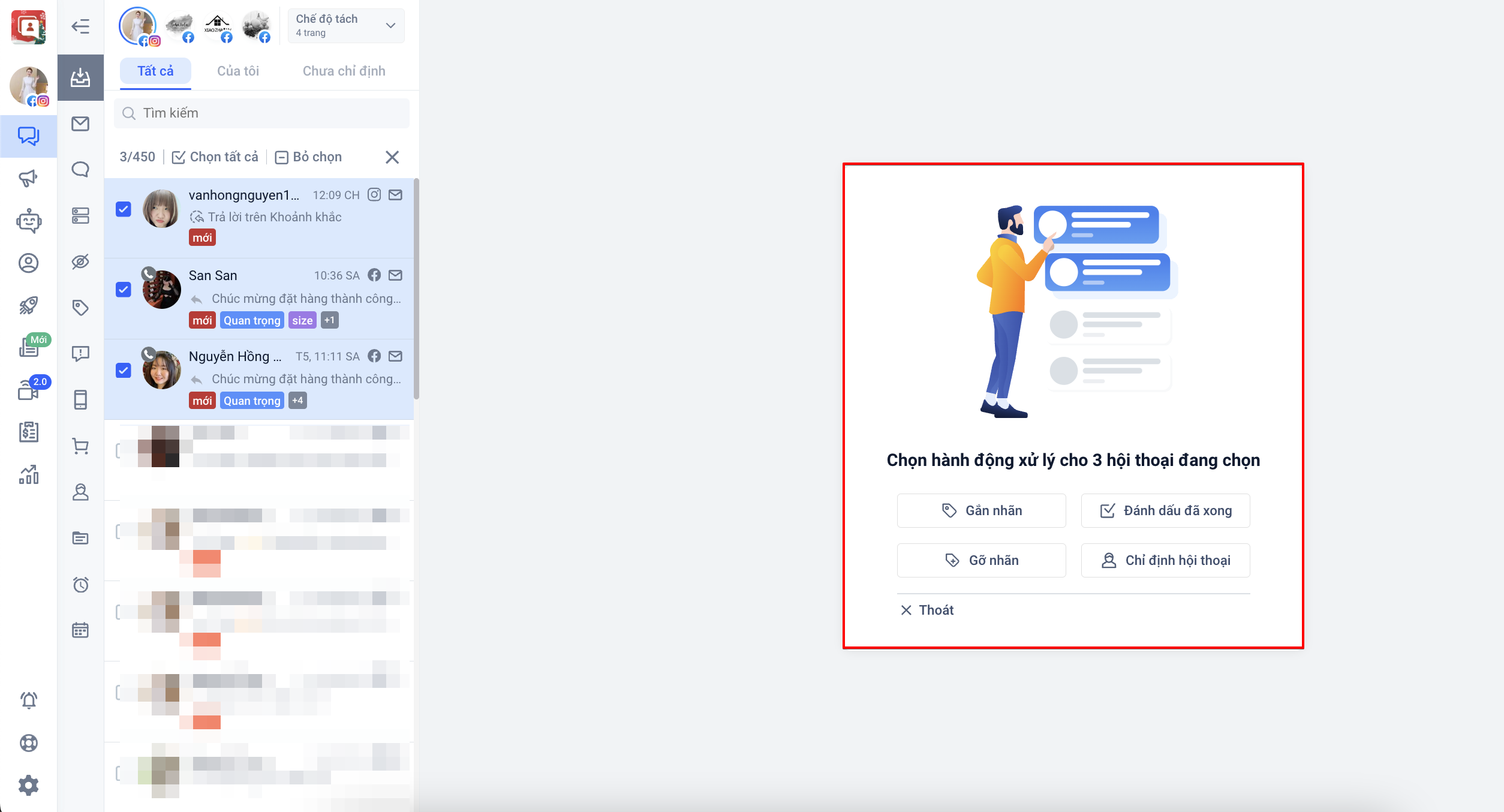1504x812 pixels.
Task: Uncheck the vanhongnguyen1 conversation checkbox
Action: (x=124, y=209)
